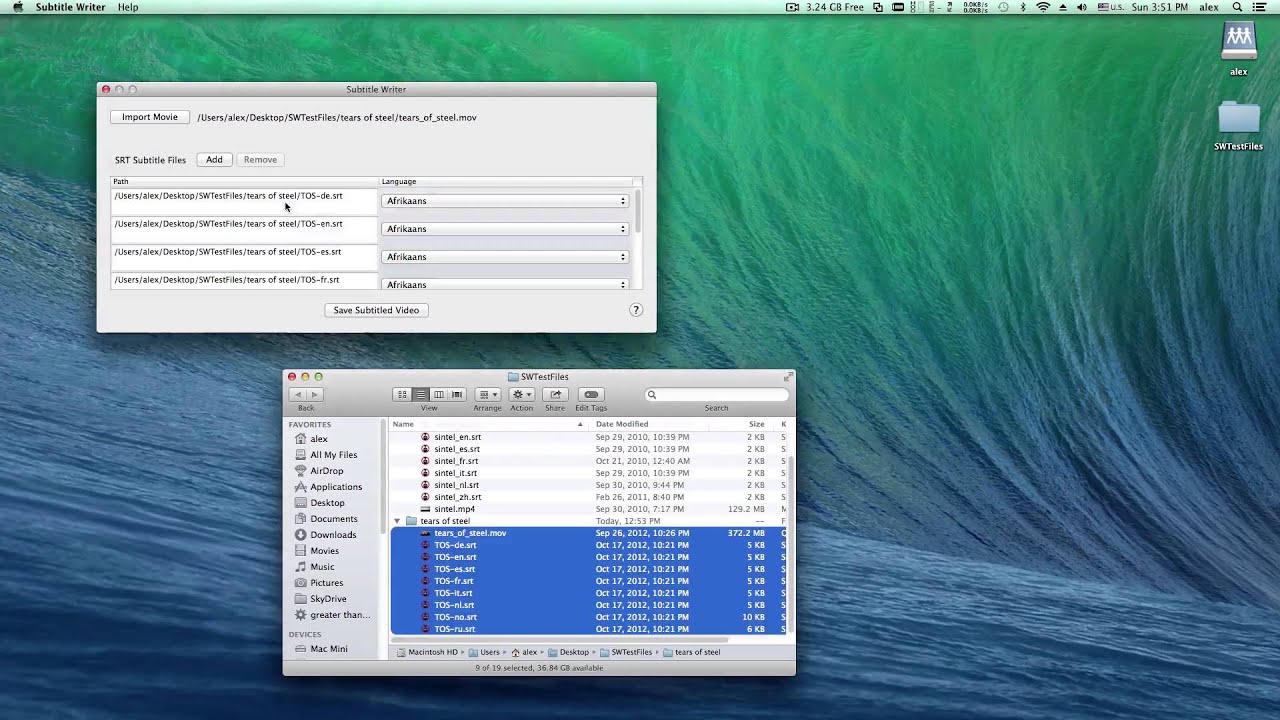Screen dimensions: 1280x720
Task: Switch Finder to icon view
Action: point(402,395)
